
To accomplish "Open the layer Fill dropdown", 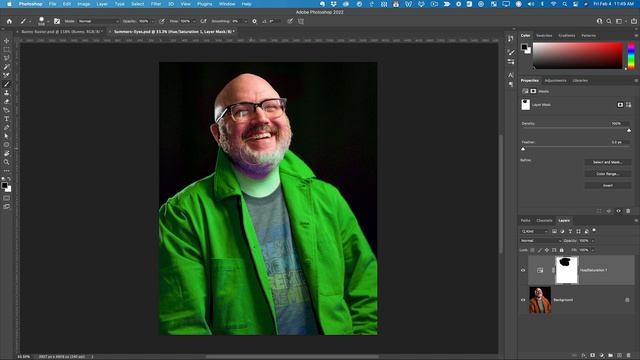I will click(x=593, y=250).
